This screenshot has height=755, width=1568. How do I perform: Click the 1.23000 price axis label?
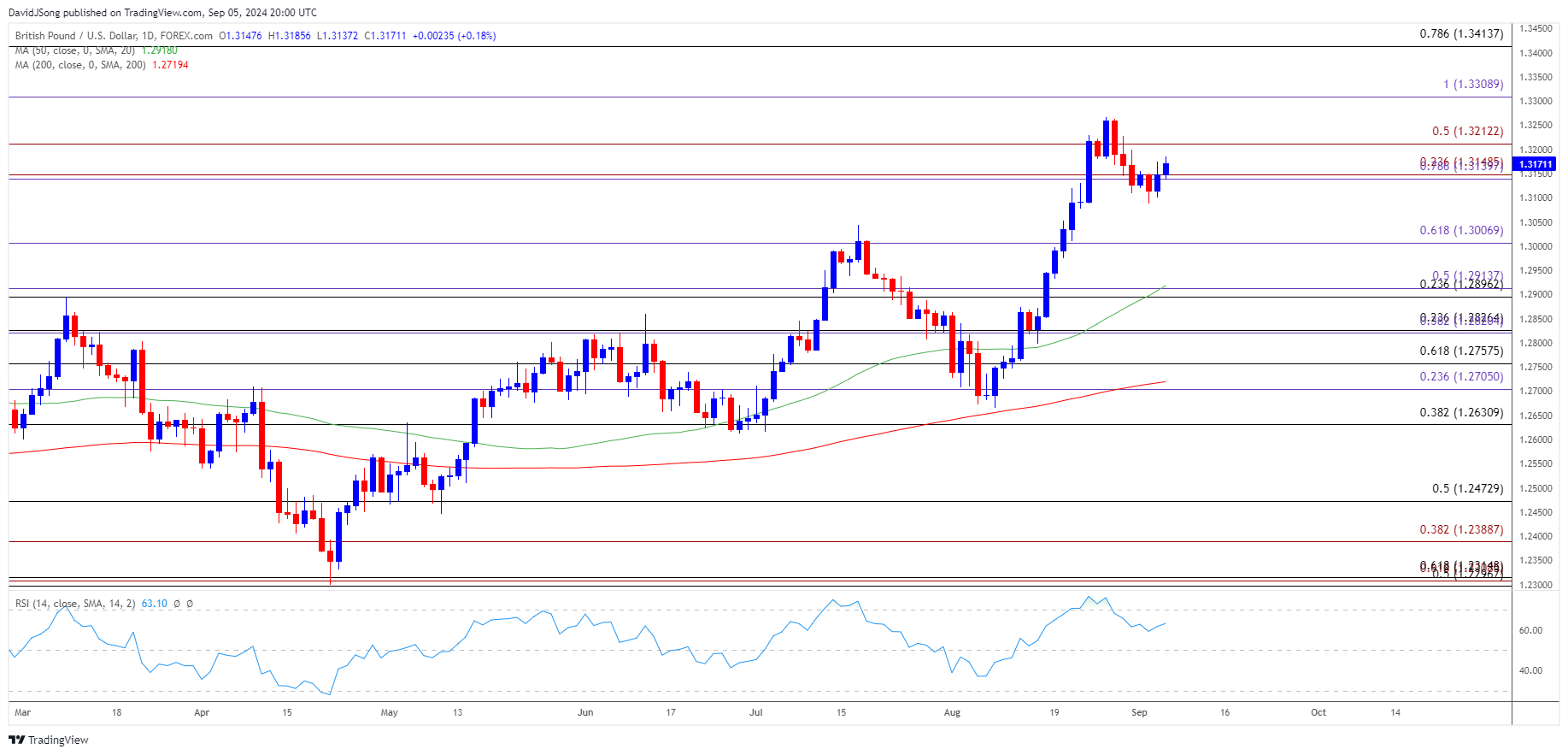(x=1536, y=585)
